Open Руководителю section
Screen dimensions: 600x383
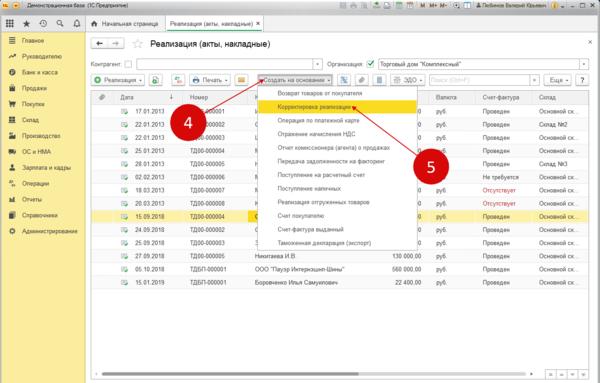point(42,56)
